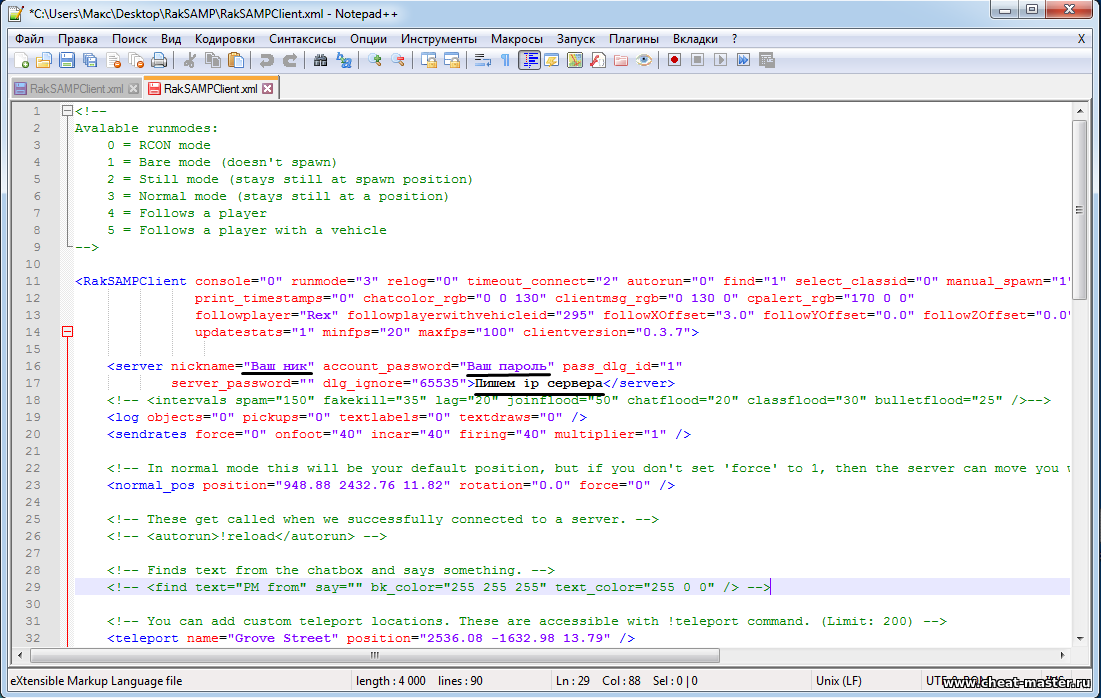
Task: Toggle the show all characters pilcrow button
Action: 505,61
